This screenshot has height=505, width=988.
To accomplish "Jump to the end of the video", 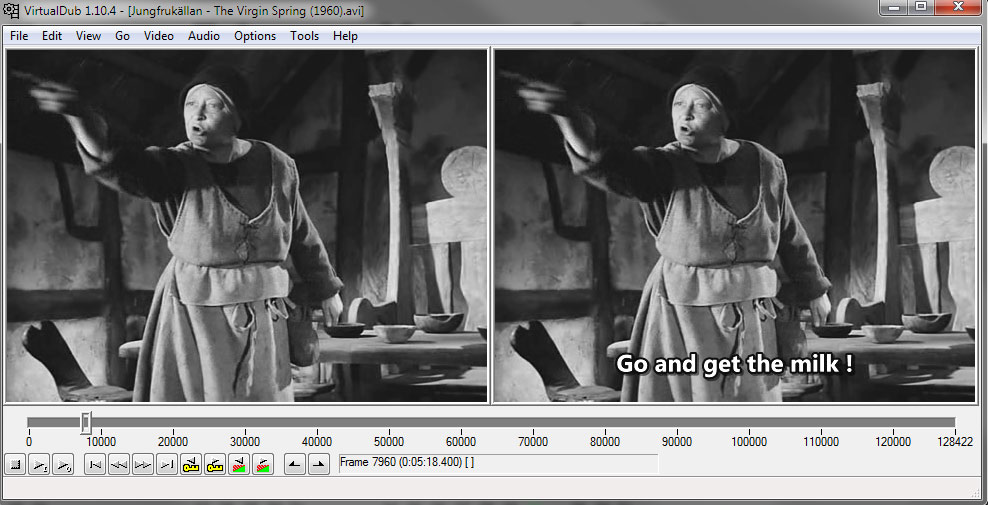I will tap(167, 465).
